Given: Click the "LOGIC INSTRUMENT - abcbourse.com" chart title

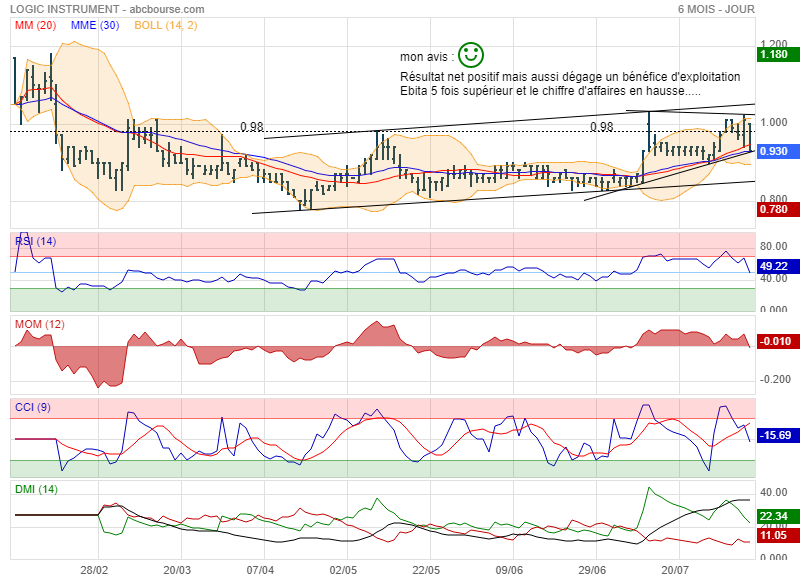Looking at the screenshot, I should point(107,9).
